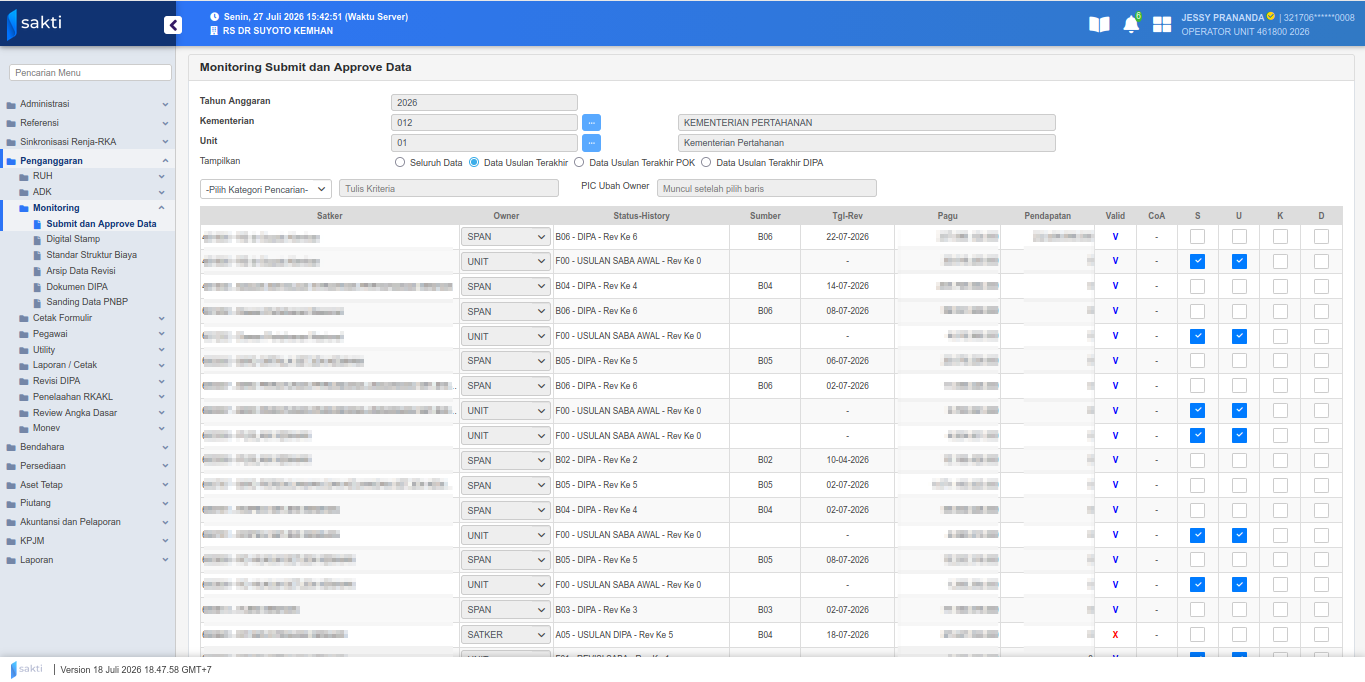Open Owner dropdown for B03 DIPA Rev Ke 3

(x=506, y=609)
